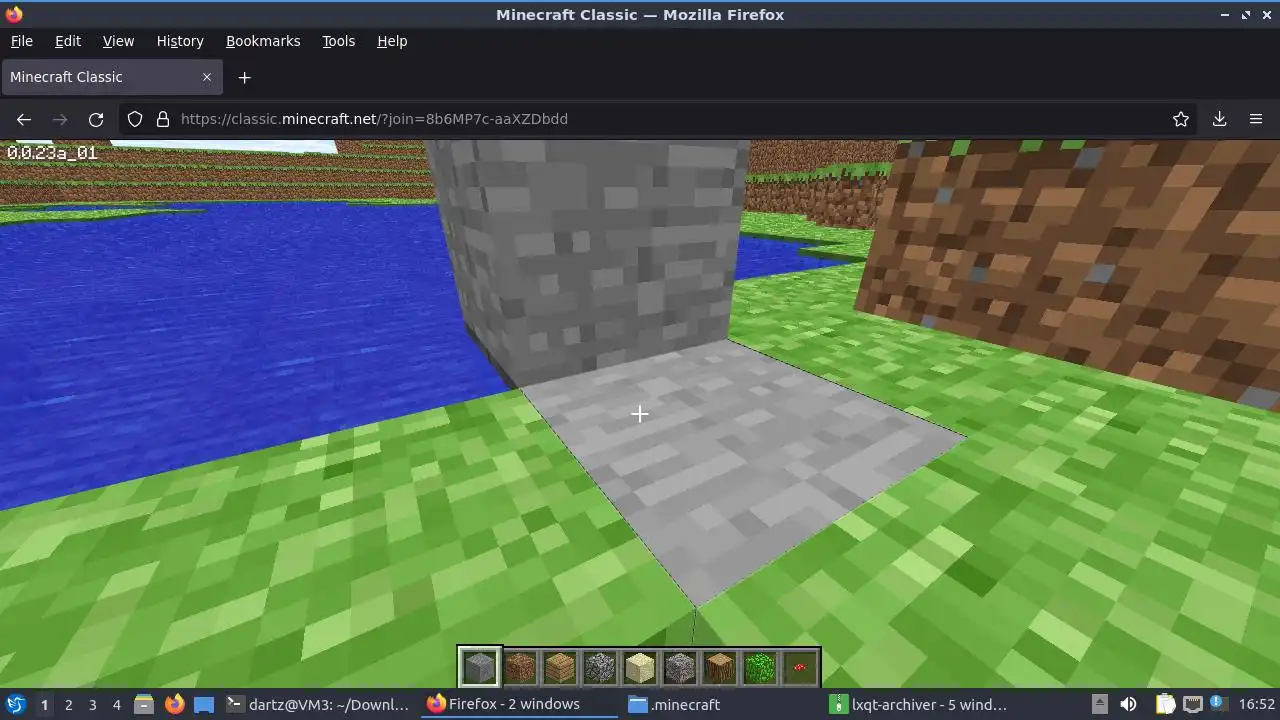
Task: Open the notification alert tray icon
Action: [x=1219, y=703]
